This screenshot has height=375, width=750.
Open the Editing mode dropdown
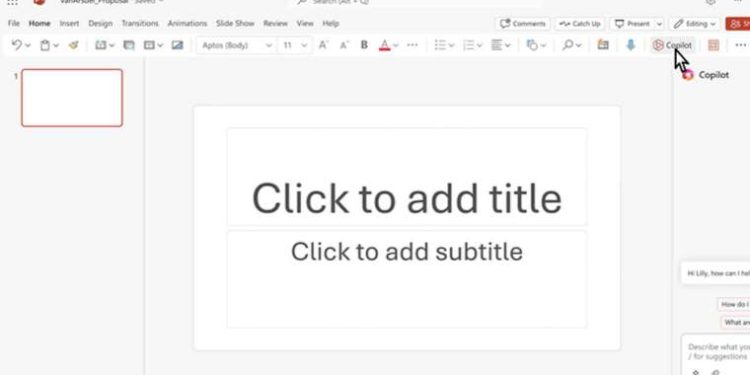(695, 23)
